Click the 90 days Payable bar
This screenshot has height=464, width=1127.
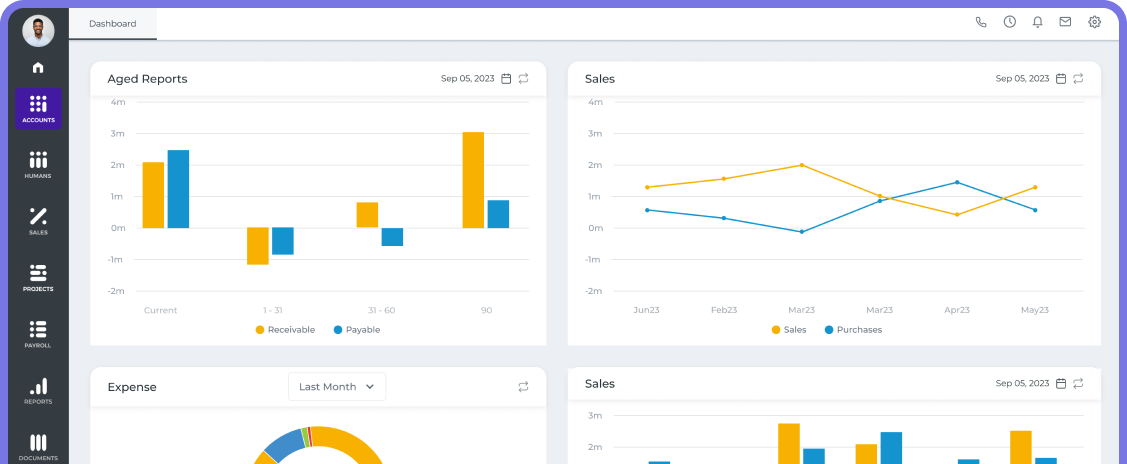498,214
